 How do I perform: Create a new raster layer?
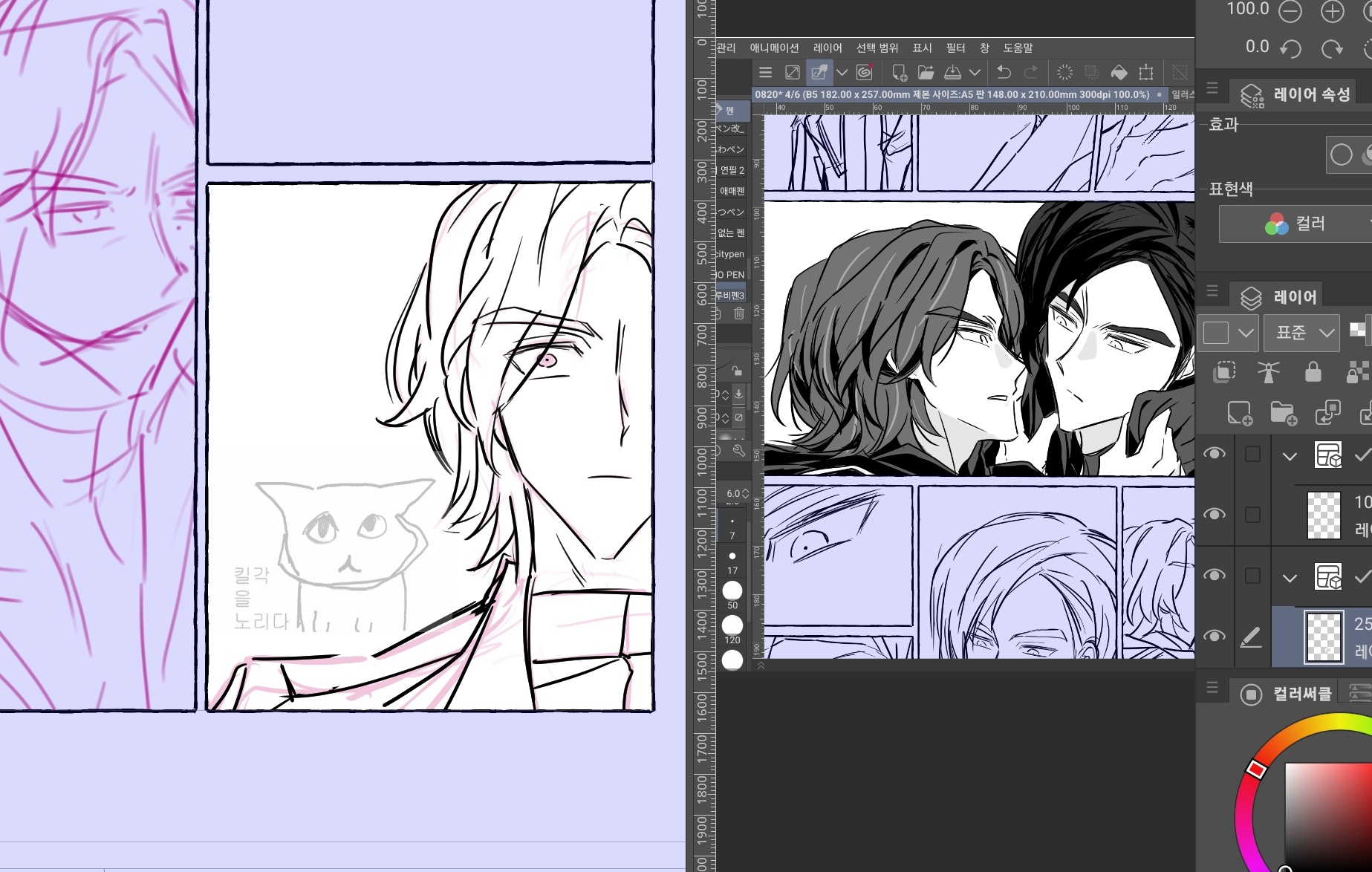1240,412
